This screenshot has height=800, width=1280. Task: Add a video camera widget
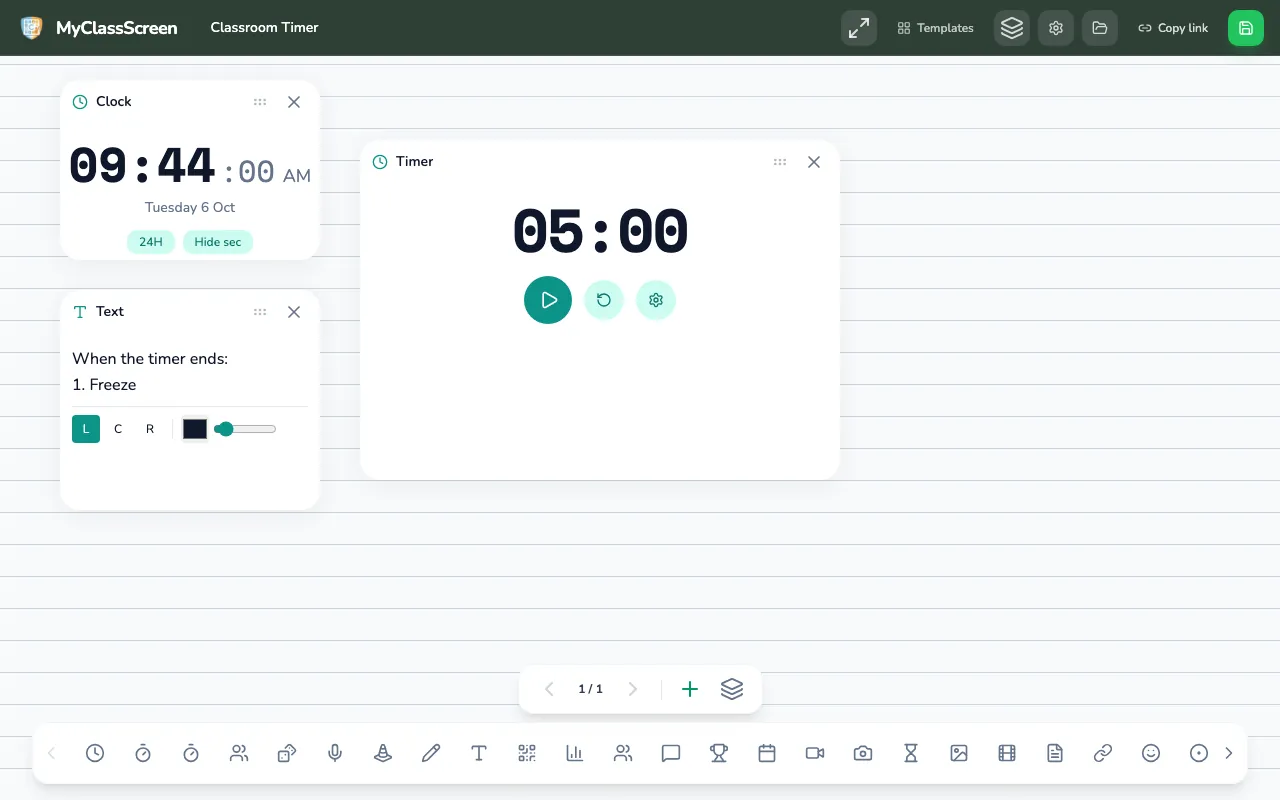(x=815, y=753)
